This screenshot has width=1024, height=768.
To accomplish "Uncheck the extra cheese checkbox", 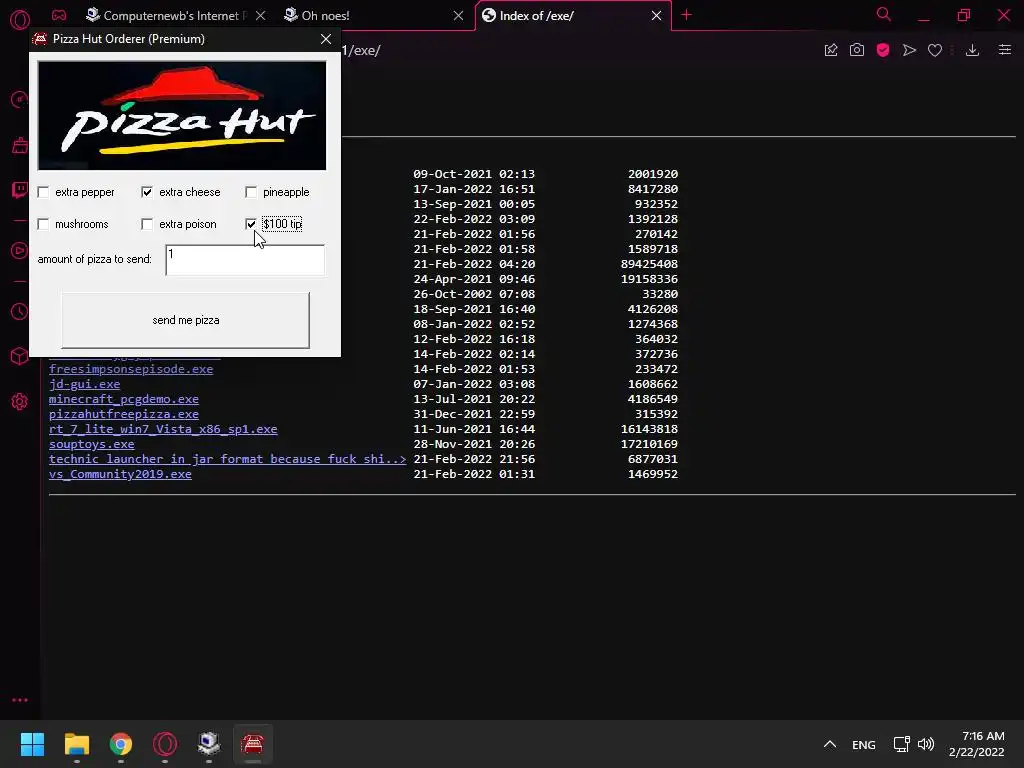I will click(x=147, y=192).
